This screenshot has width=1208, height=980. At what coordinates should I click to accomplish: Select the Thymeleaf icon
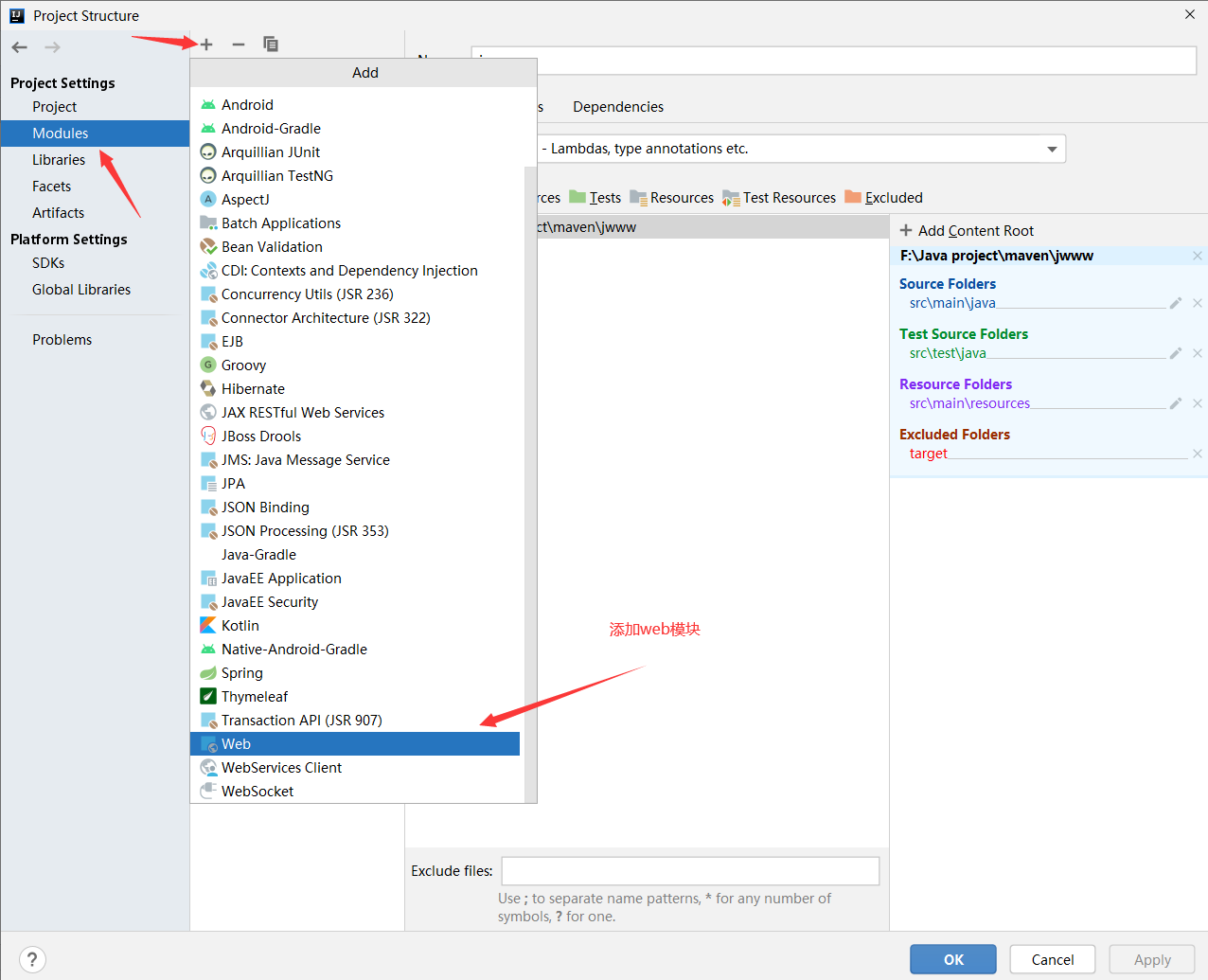(208, 697)
